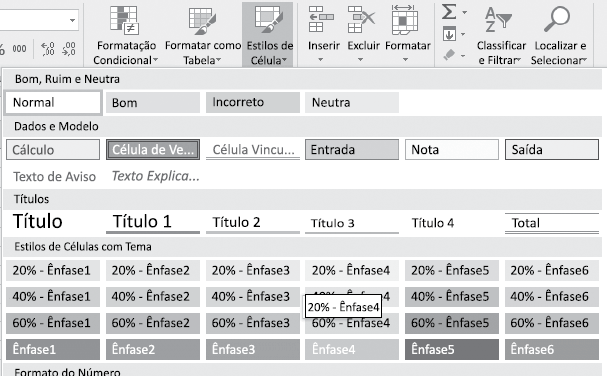Apply the Título 1 style
This screenshot has width=609, height=376.
pos(153,222)
